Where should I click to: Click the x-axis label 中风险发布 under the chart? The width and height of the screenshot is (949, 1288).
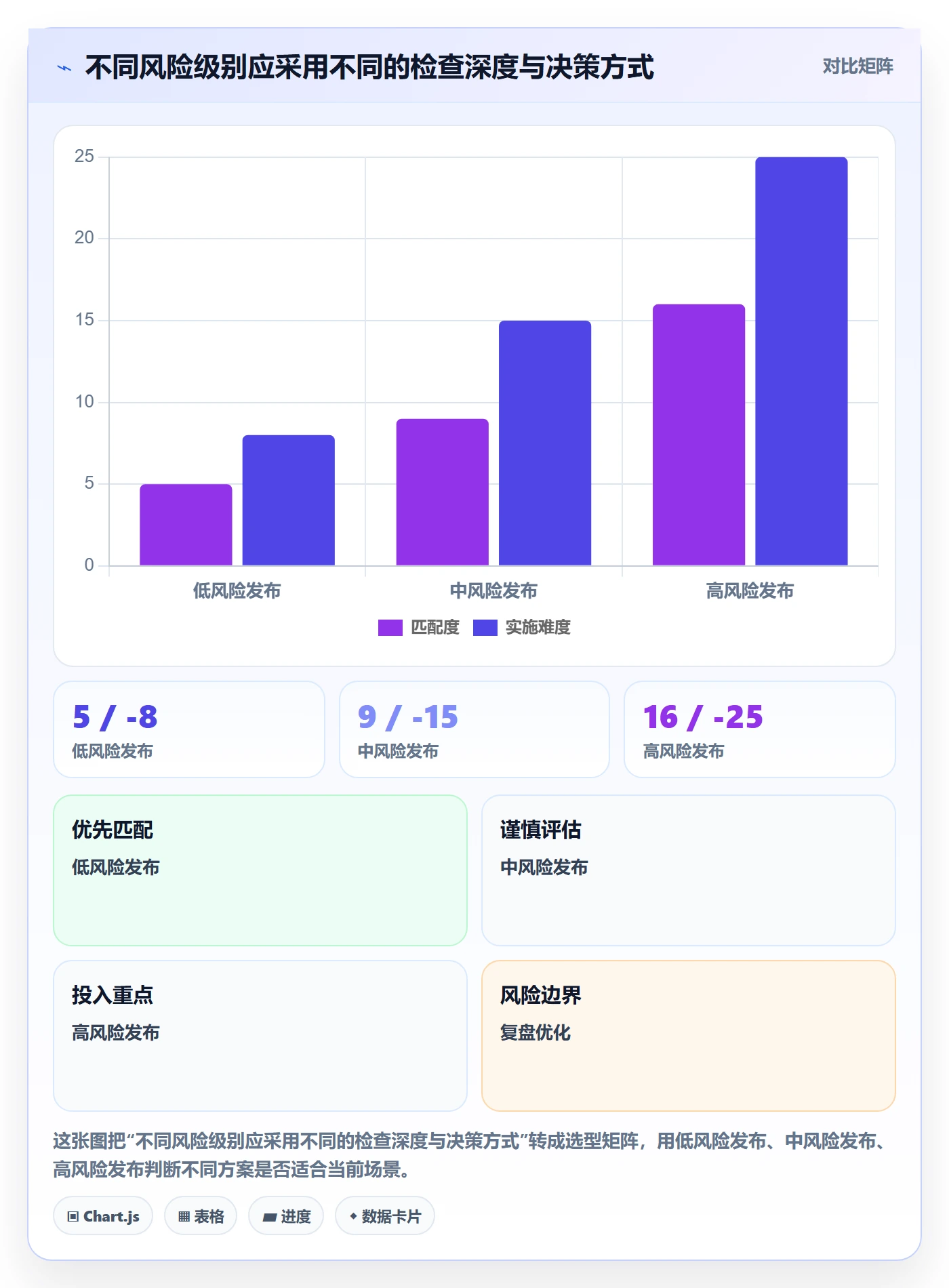pyautogui.click(x=493, y=591)
